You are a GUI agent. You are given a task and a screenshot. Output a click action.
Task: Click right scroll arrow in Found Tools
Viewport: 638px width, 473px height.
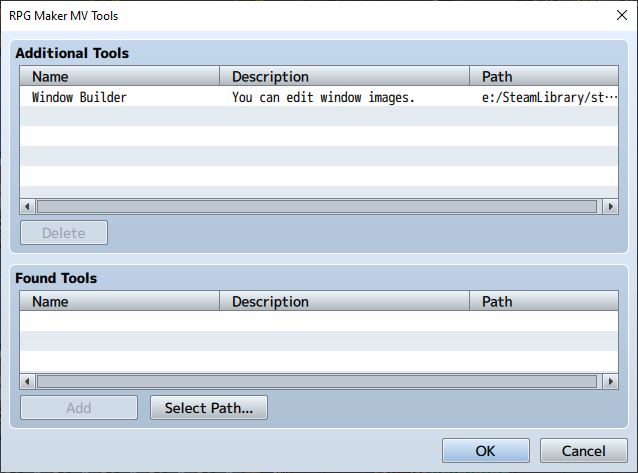click(x=610, y=381)
